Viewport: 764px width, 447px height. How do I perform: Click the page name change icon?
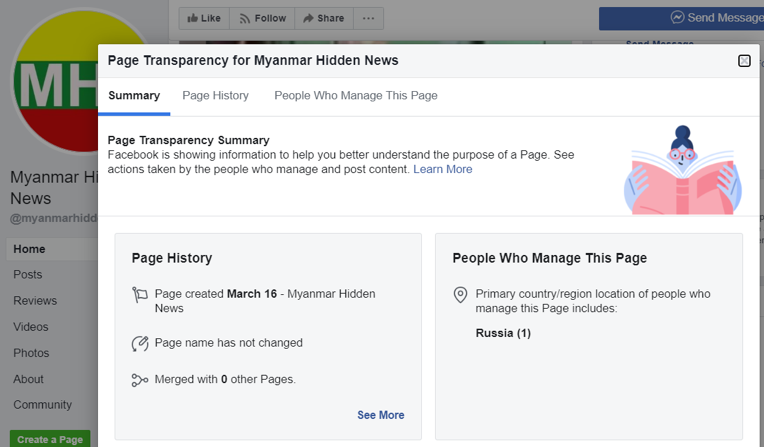pos(140,343)
